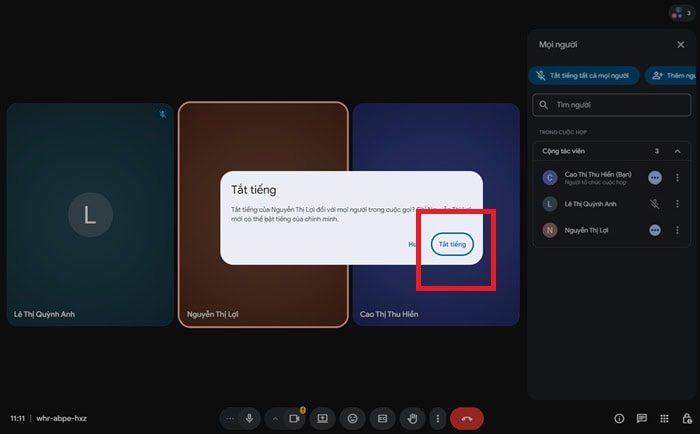Expand camera options arrow beside the camera button
This screenshot has height=434, width=700.
point(275,418)
